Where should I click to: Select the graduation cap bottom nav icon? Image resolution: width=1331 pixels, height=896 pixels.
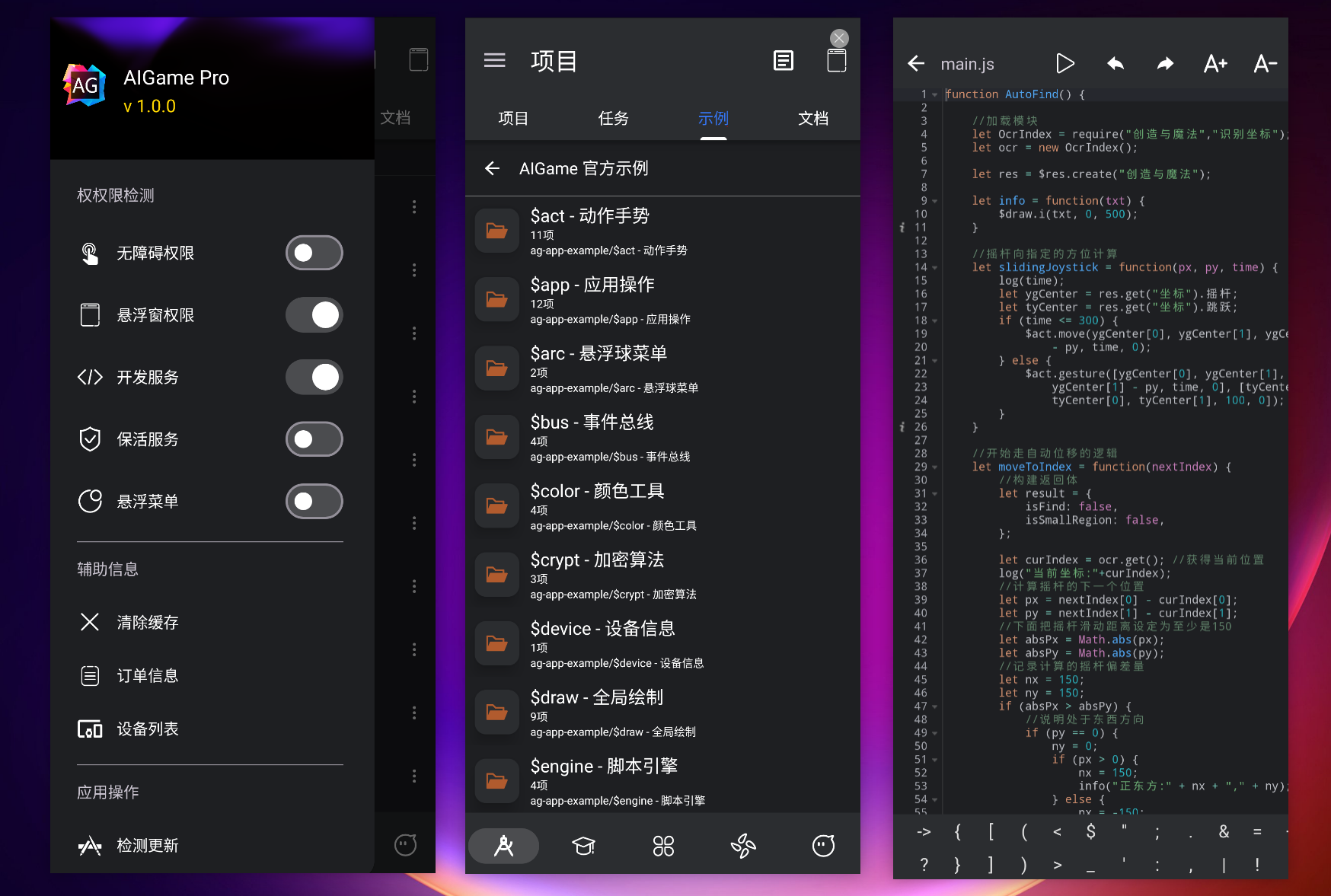[x=584, y=846]
